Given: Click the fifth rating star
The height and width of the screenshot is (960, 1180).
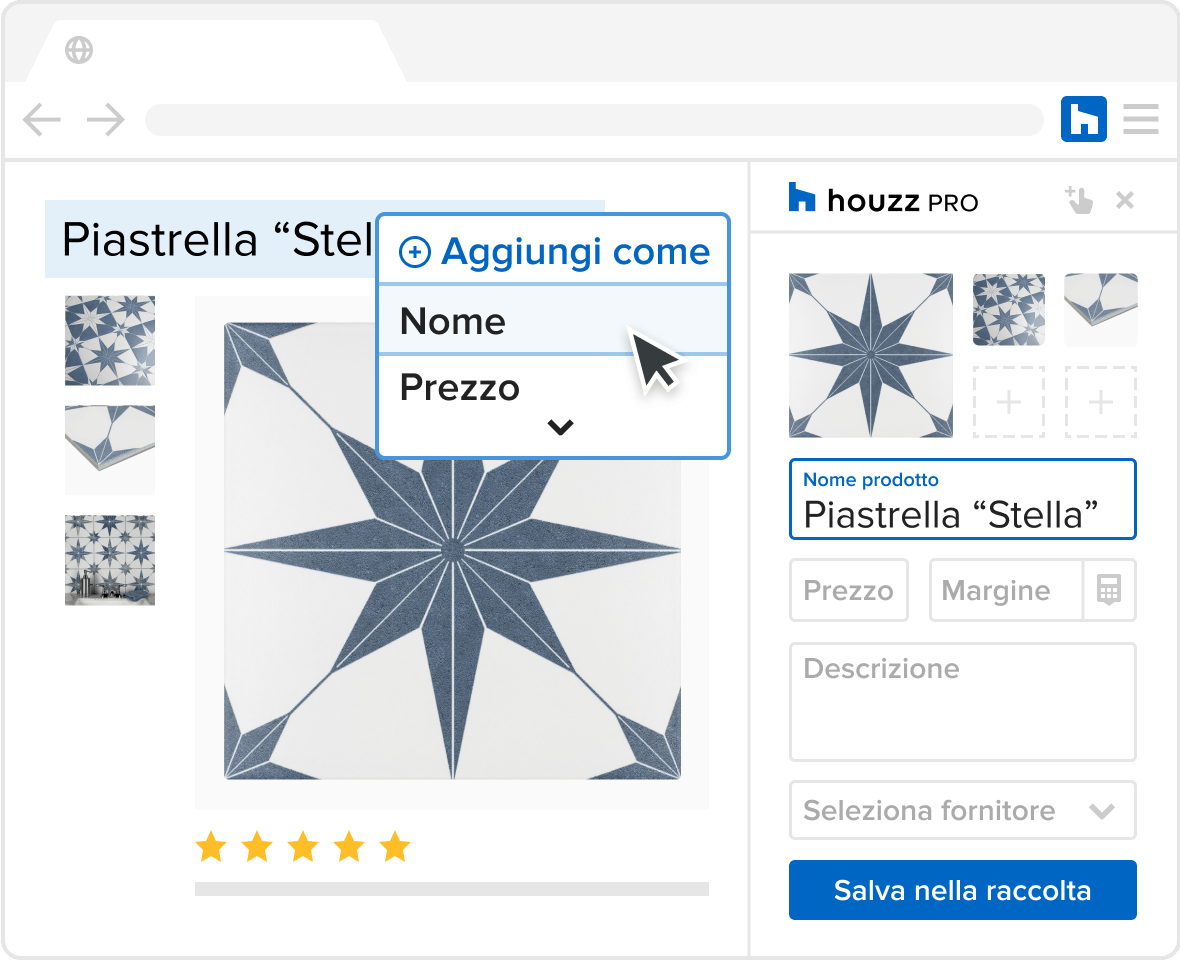Looking at the screenshot, I should [395, 846].
